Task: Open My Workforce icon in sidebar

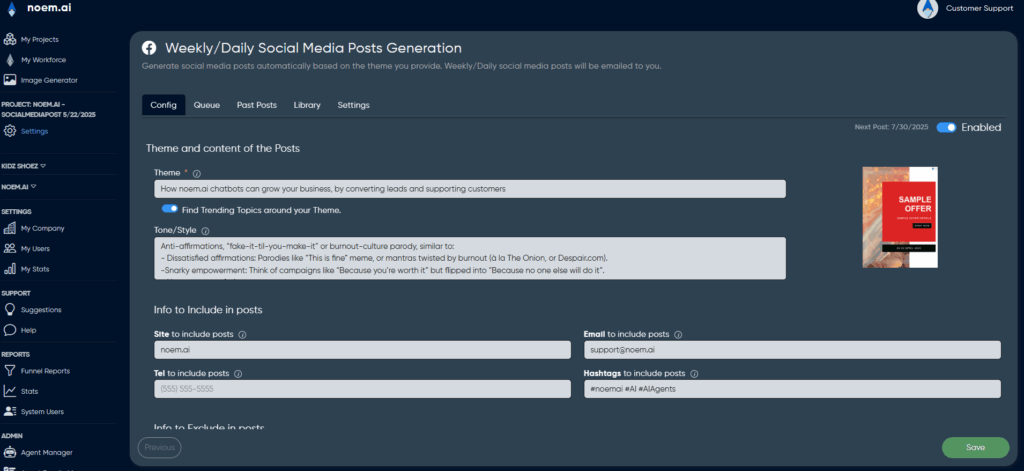Action: click(x=10, y=60)
